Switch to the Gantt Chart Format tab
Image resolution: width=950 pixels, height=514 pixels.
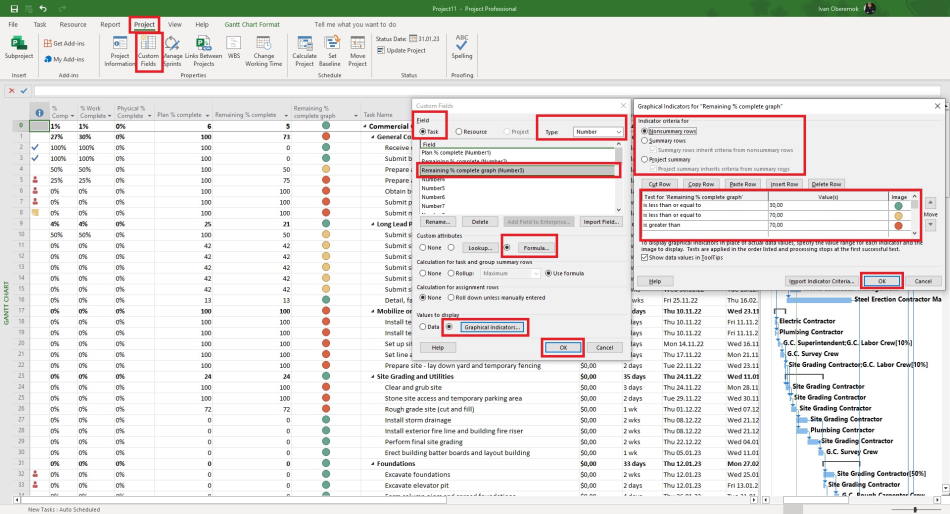tap(252, 24)
